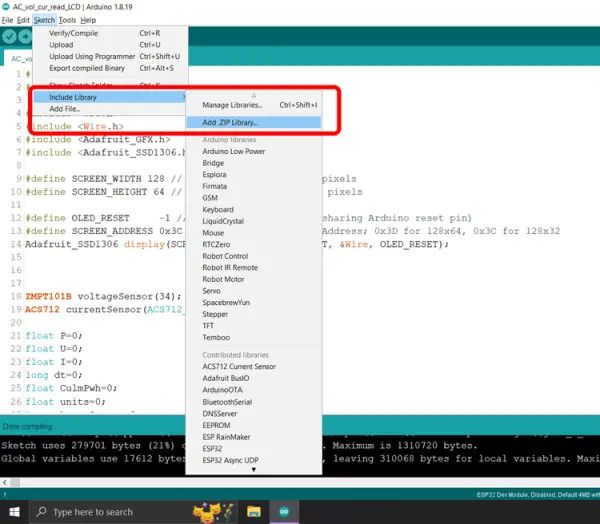Click code line float CulmPwh=0;

pos(71,388)
